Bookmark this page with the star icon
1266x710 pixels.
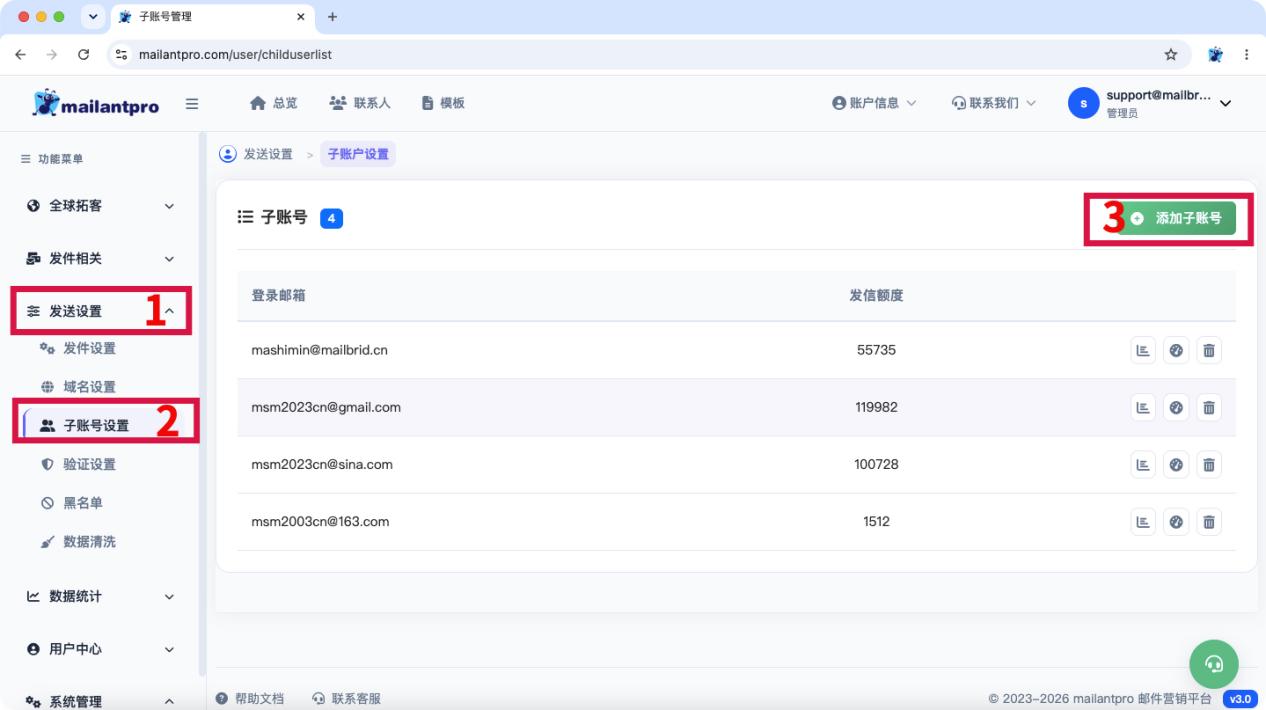(1171, 55)
